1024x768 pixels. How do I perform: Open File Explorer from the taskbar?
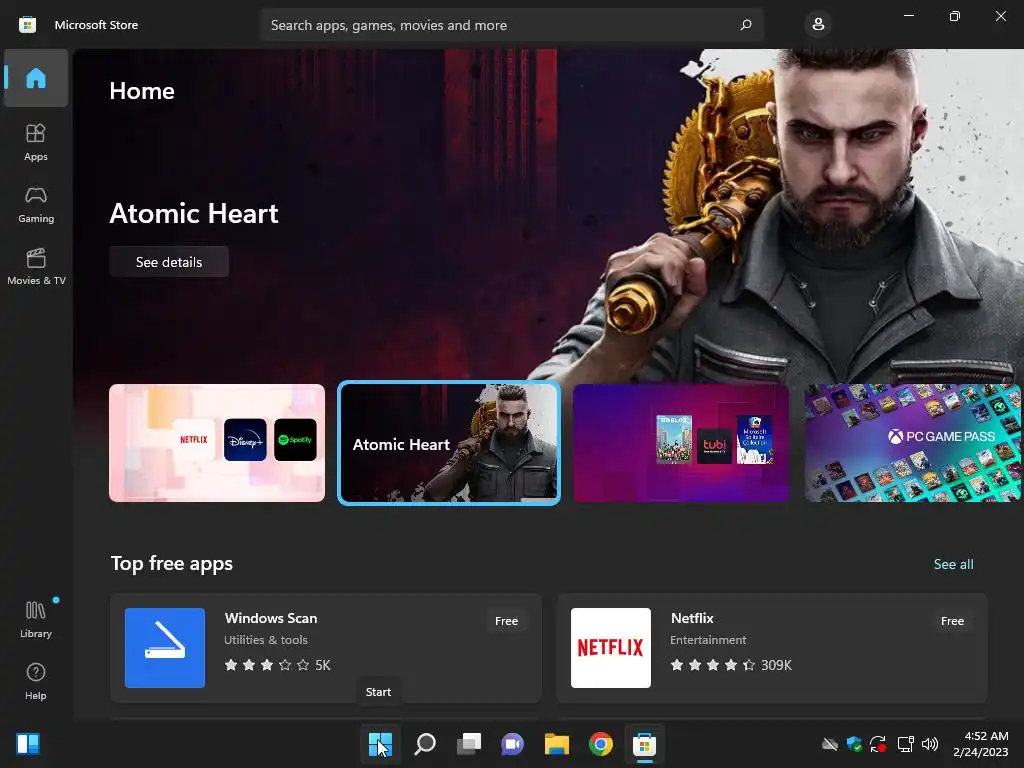pos(556,744)
